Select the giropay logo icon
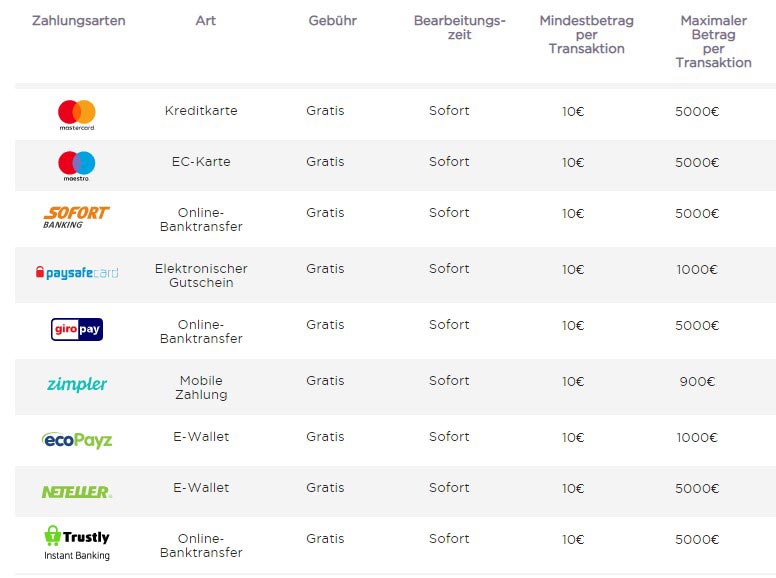The width and height of the screenshot is (776, 578). pyautogui.click(x=77, y=329)
